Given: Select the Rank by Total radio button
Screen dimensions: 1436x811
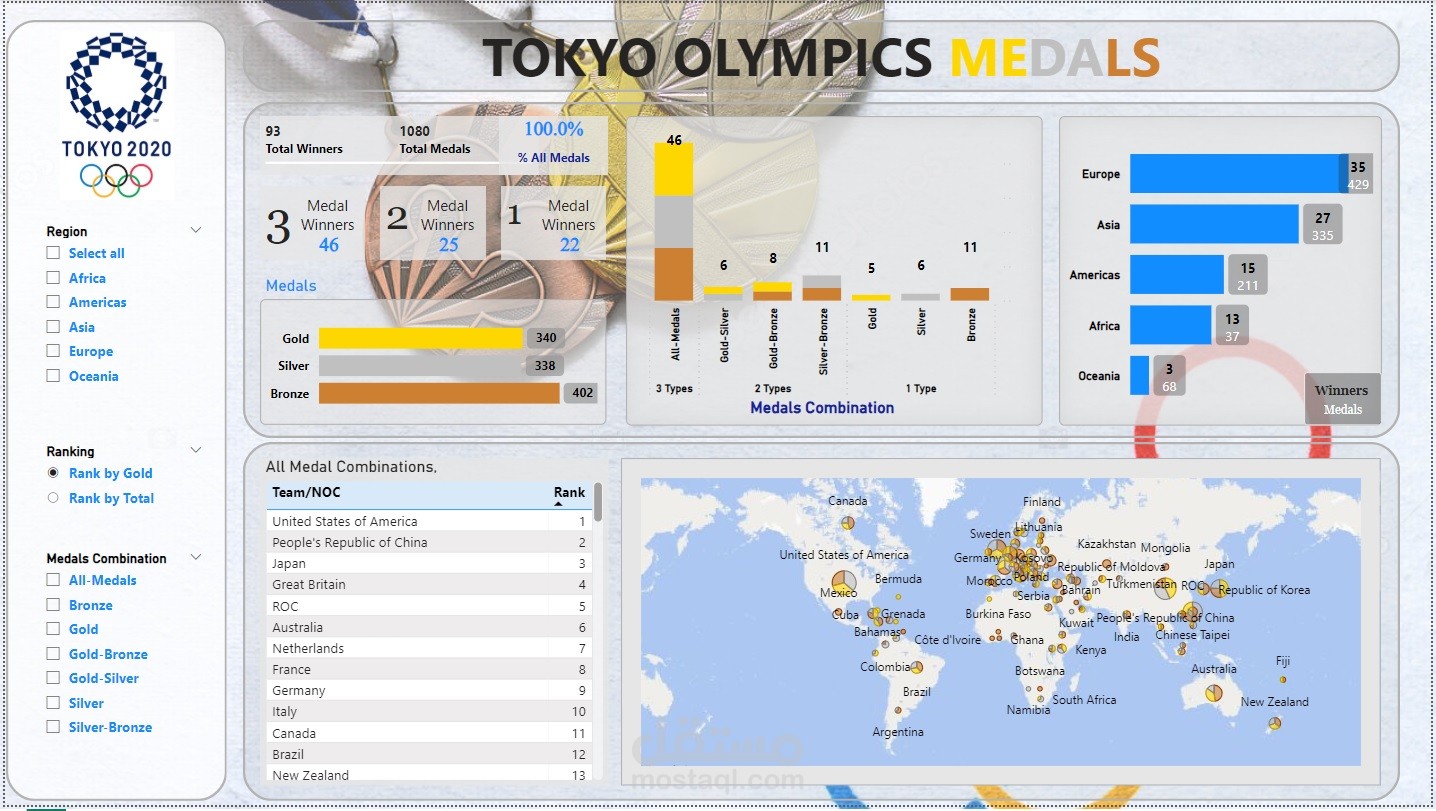Looking at the screenshot, I should pos(53,497).
